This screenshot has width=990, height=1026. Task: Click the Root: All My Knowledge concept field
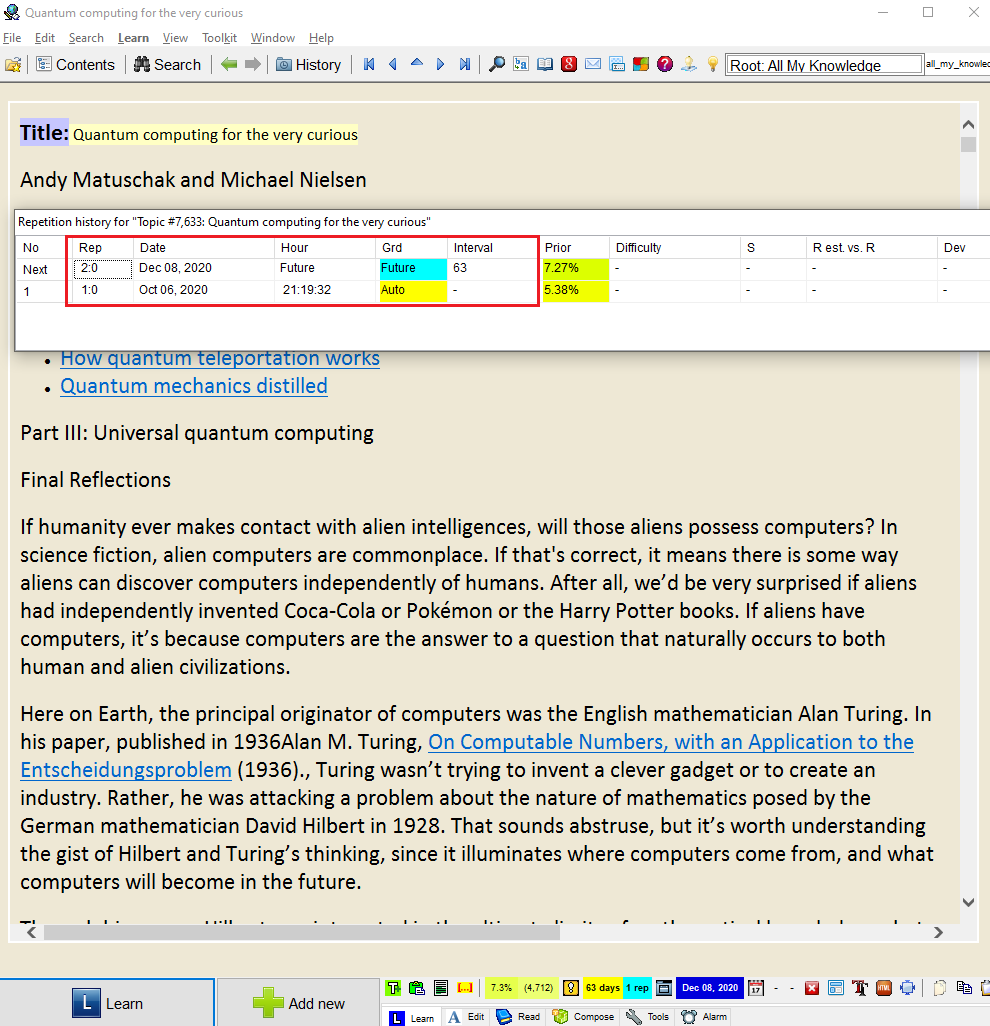[x=824, y=65]
